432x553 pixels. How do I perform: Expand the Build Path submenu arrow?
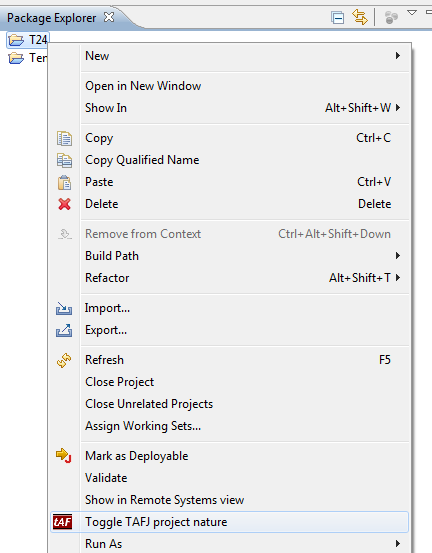pyautogui.click(x=398, y=256)
